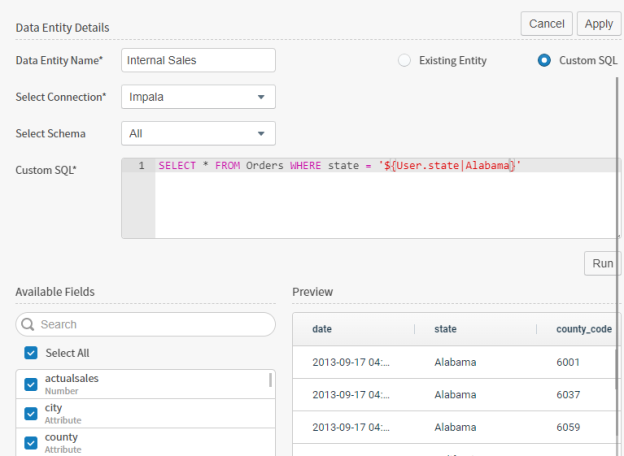Screen dimensions: 624x456
Task: Sort by the date column header
Action: coord(323,329)
